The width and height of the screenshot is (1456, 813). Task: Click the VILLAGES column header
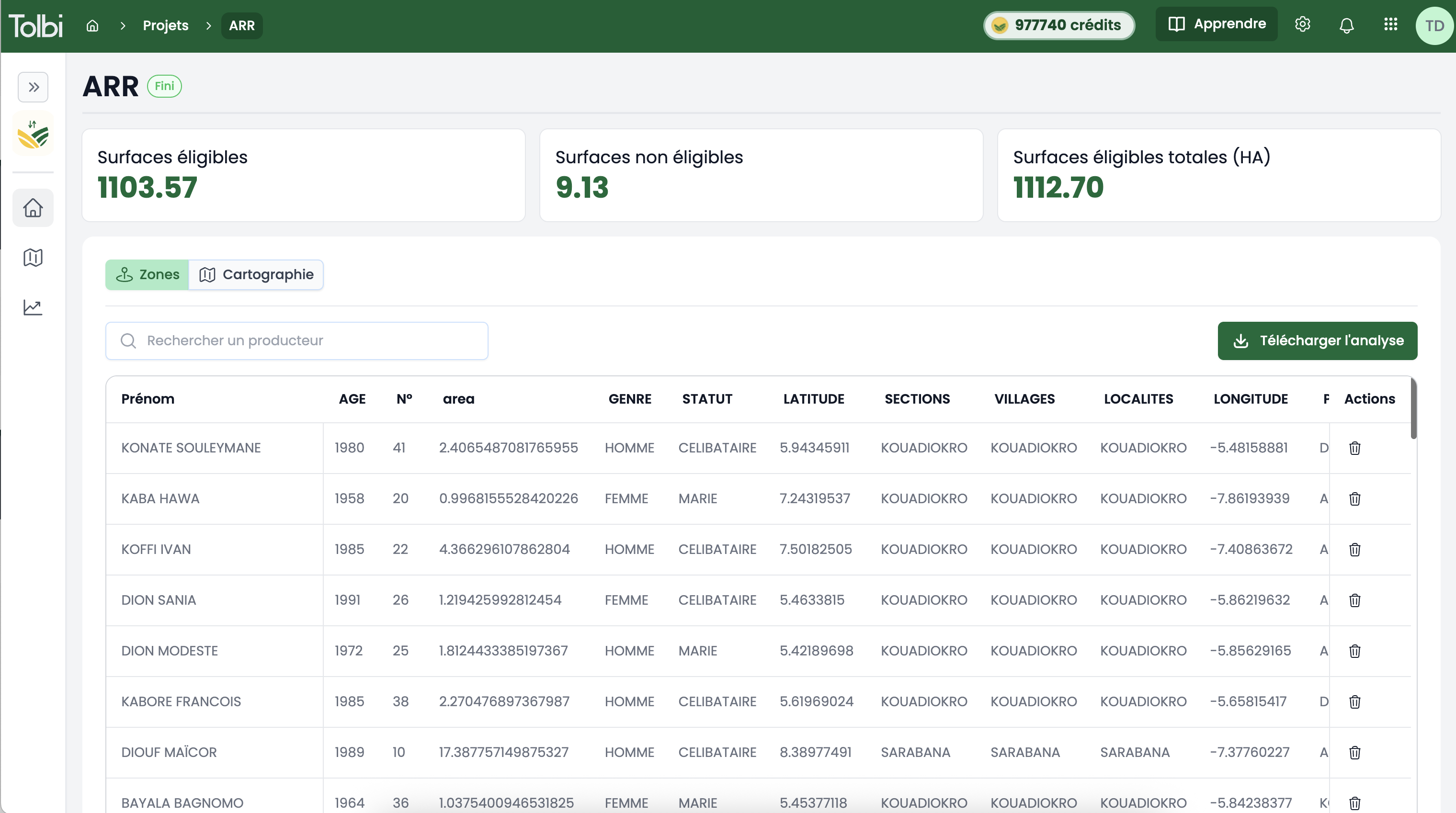click(x=1024, y=399)
